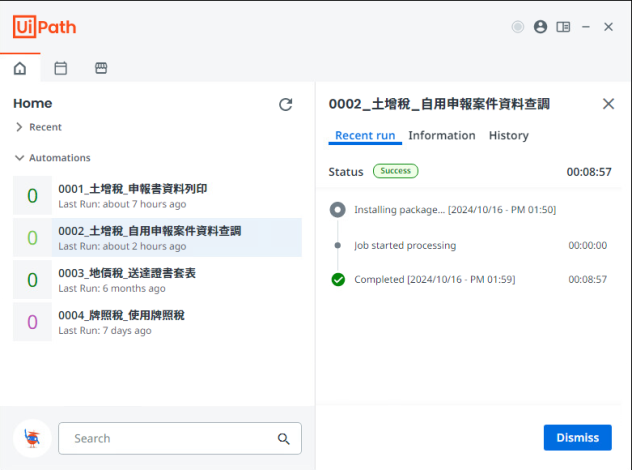Image resolution: width=632 pixels, height=470 pixels.
Task: Close the automation details panel
Action: 608,104
